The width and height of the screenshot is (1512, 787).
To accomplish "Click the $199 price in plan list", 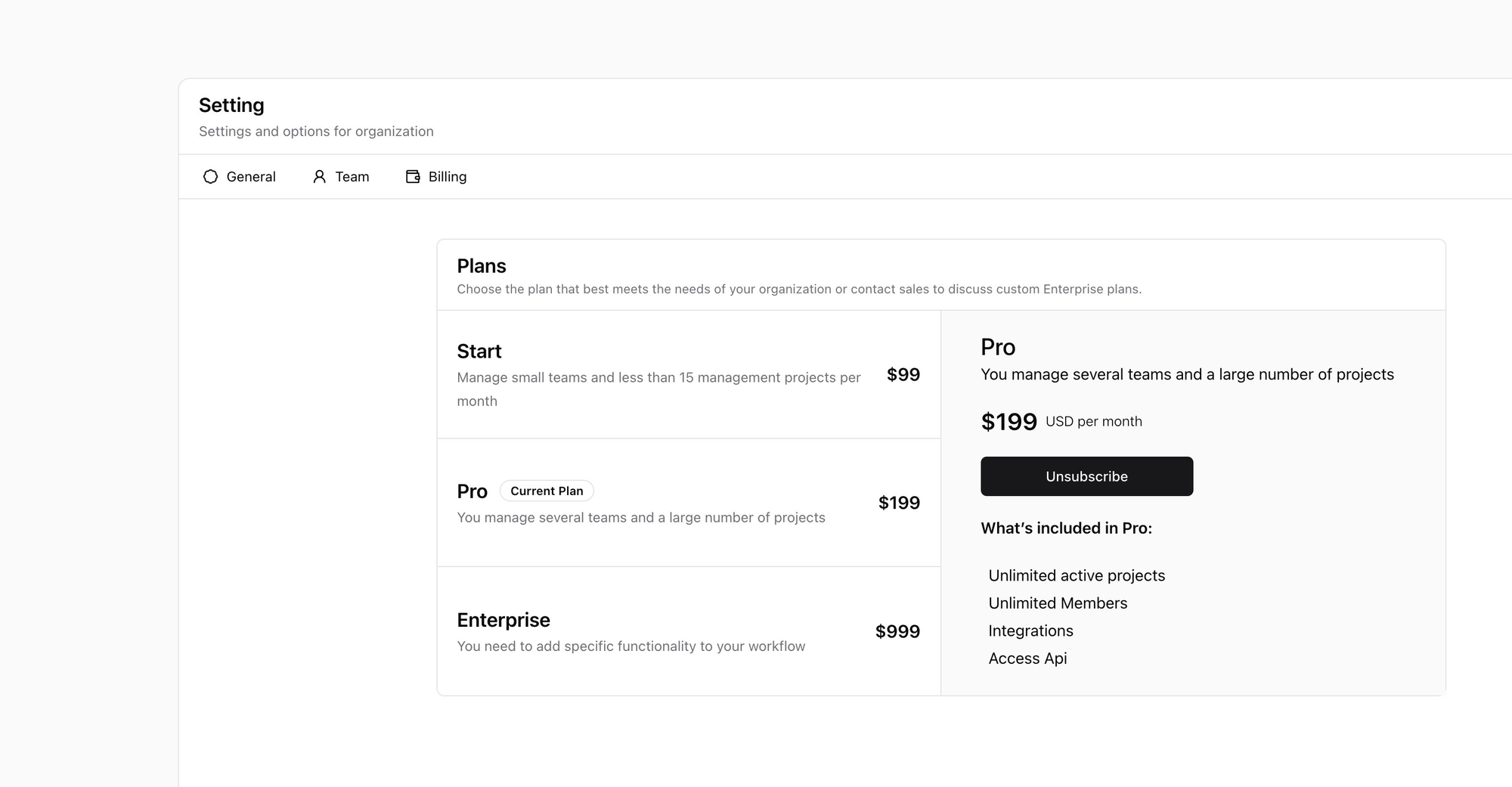I will pos(899,503).
